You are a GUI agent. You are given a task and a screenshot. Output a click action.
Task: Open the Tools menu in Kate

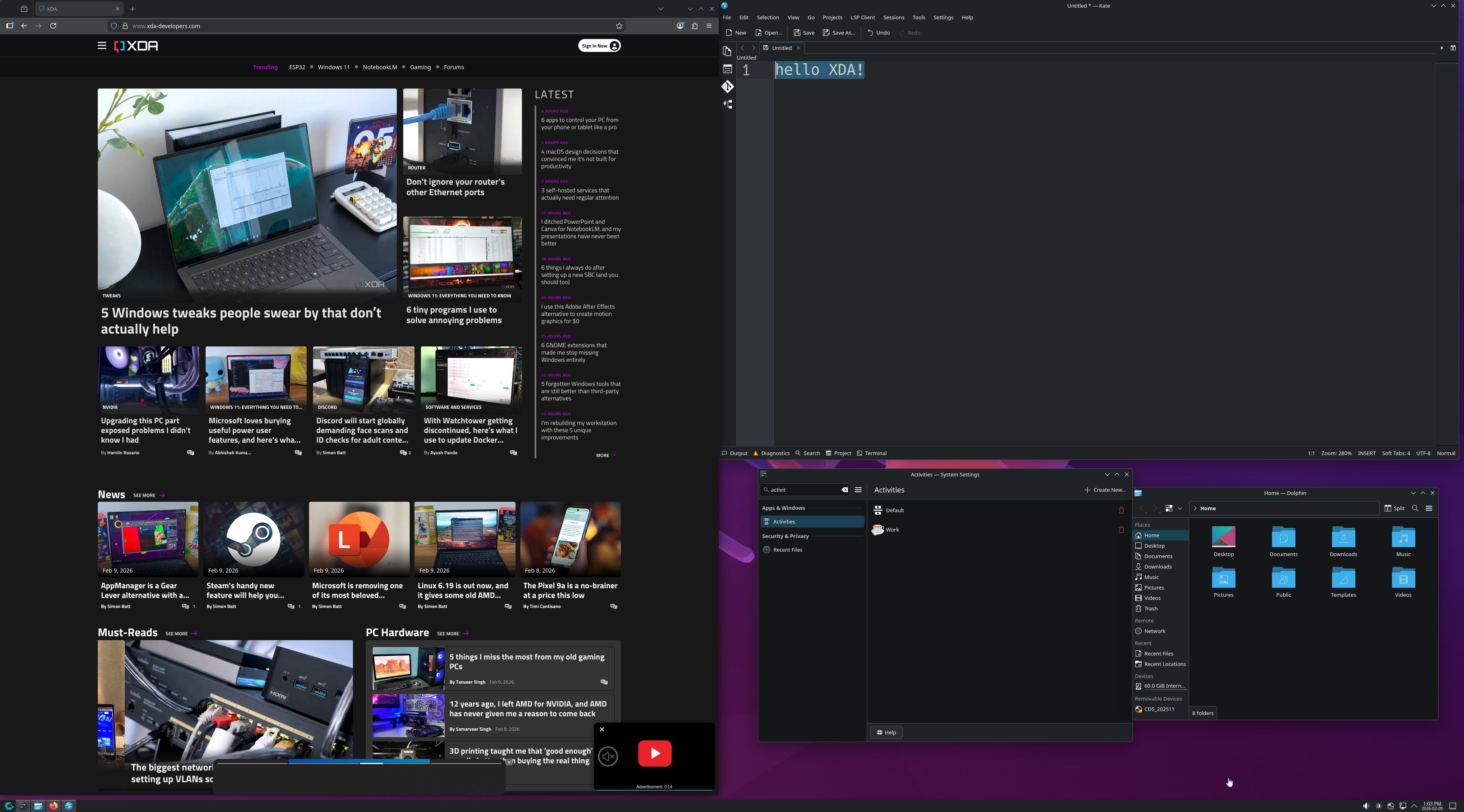(918, 18)
